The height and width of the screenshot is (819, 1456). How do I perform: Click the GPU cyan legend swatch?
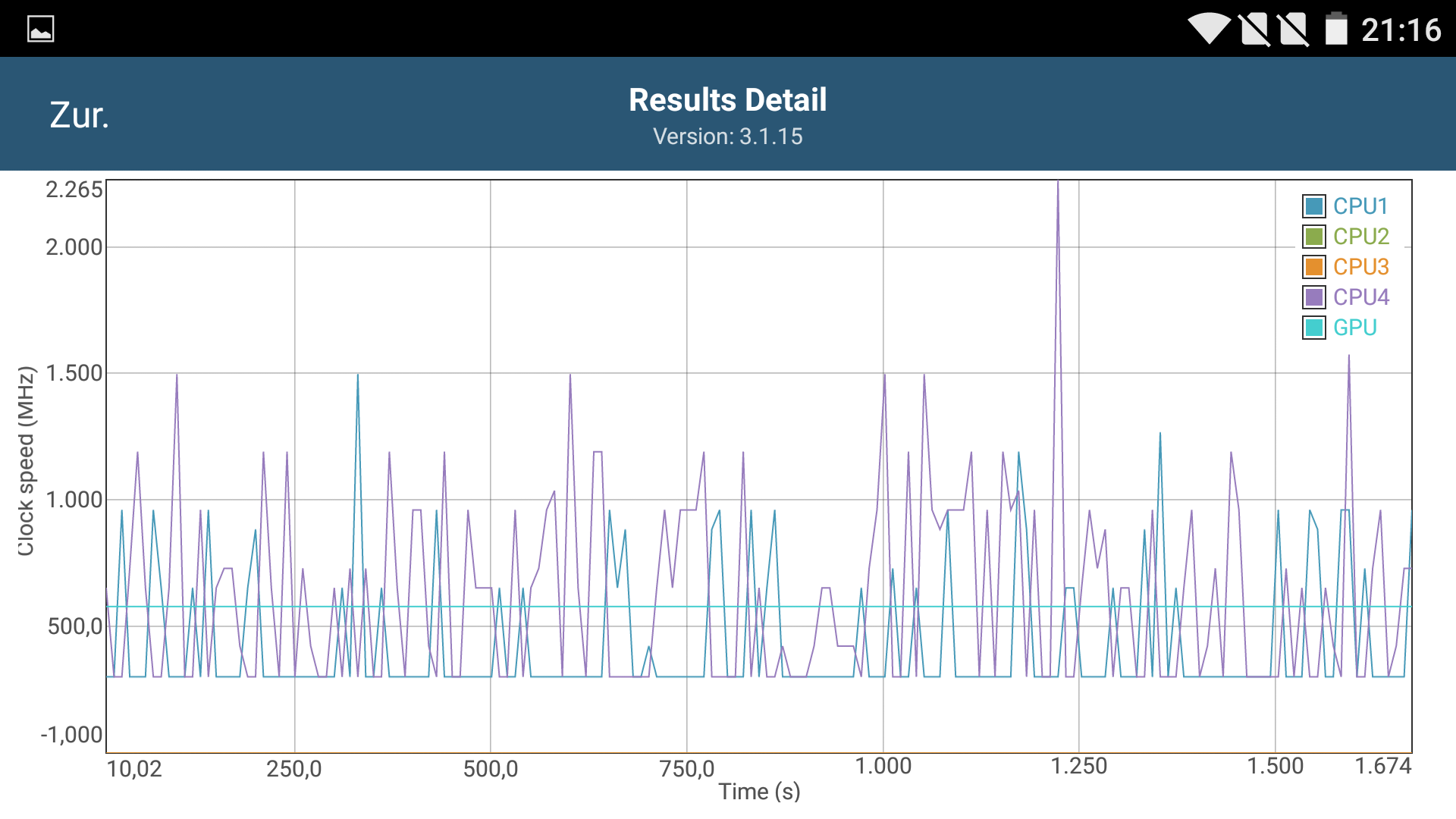coord(1314,328)
